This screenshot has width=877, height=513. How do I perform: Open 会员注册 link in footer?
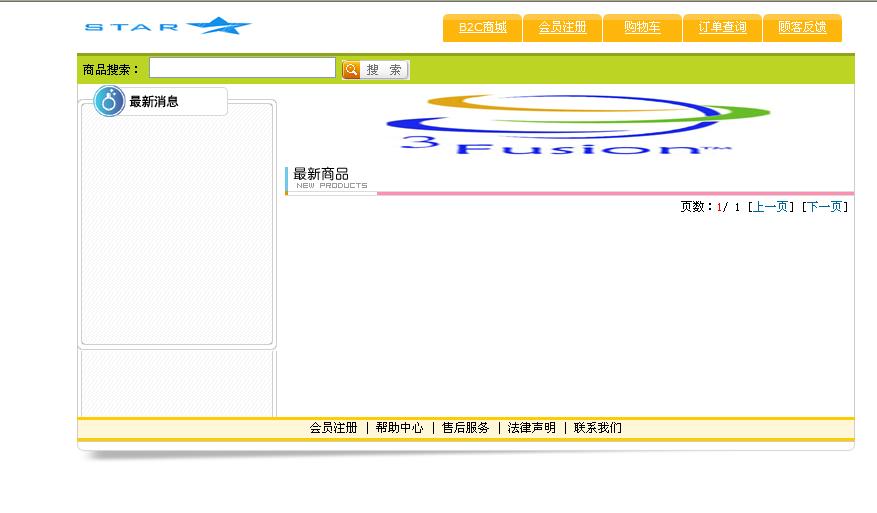point(333,428)
